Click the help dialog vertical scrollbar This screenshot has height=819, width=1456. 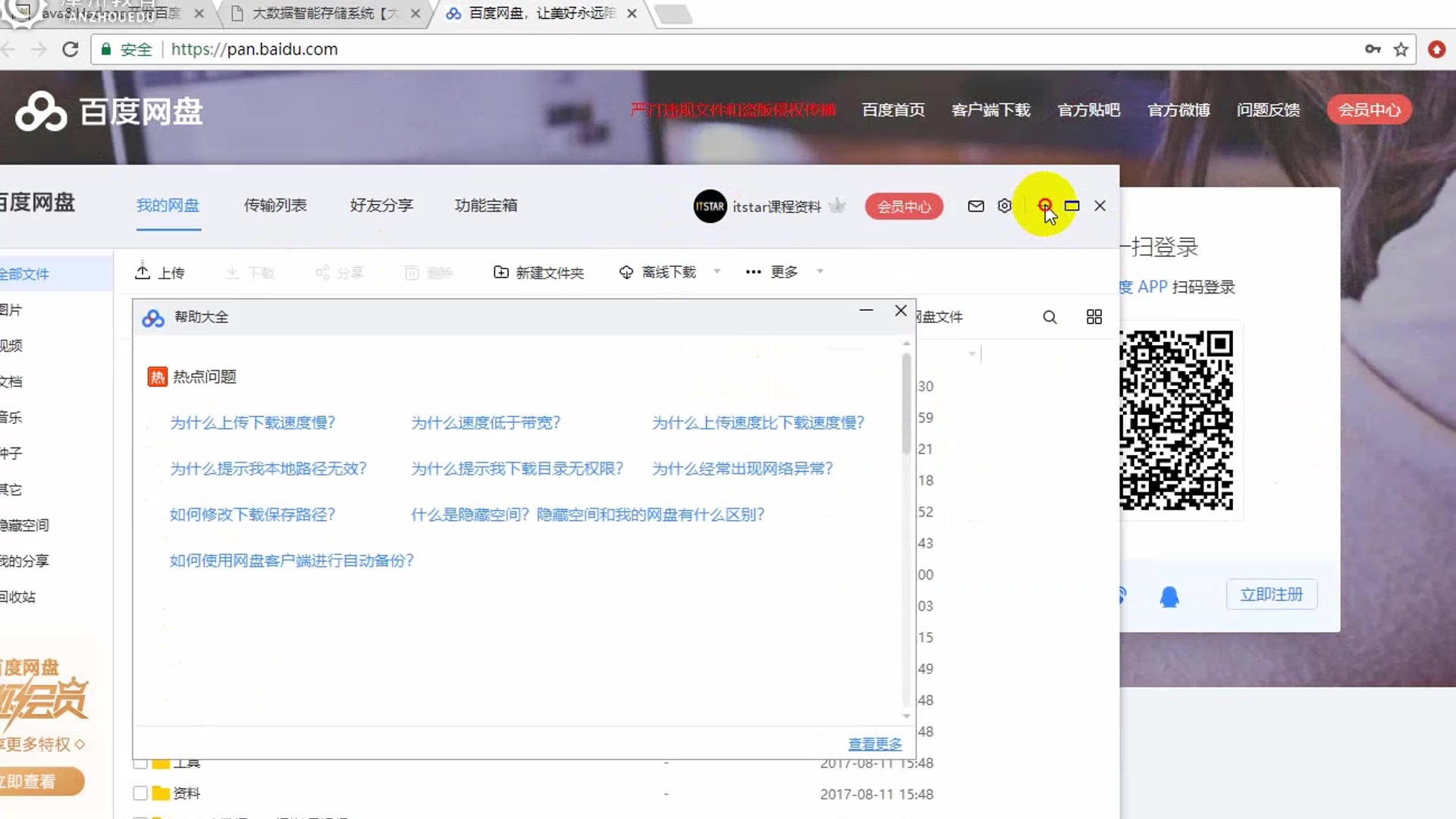(906, 406)
